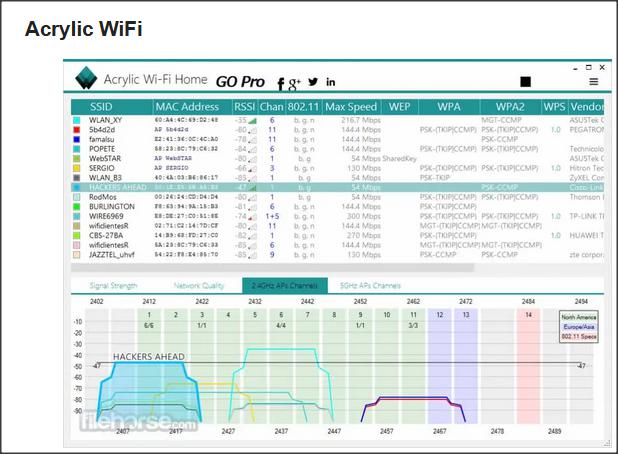
Task: Click the yellow SERGIO color swatch
Action: pyautogui.click(x=76, y=168)
